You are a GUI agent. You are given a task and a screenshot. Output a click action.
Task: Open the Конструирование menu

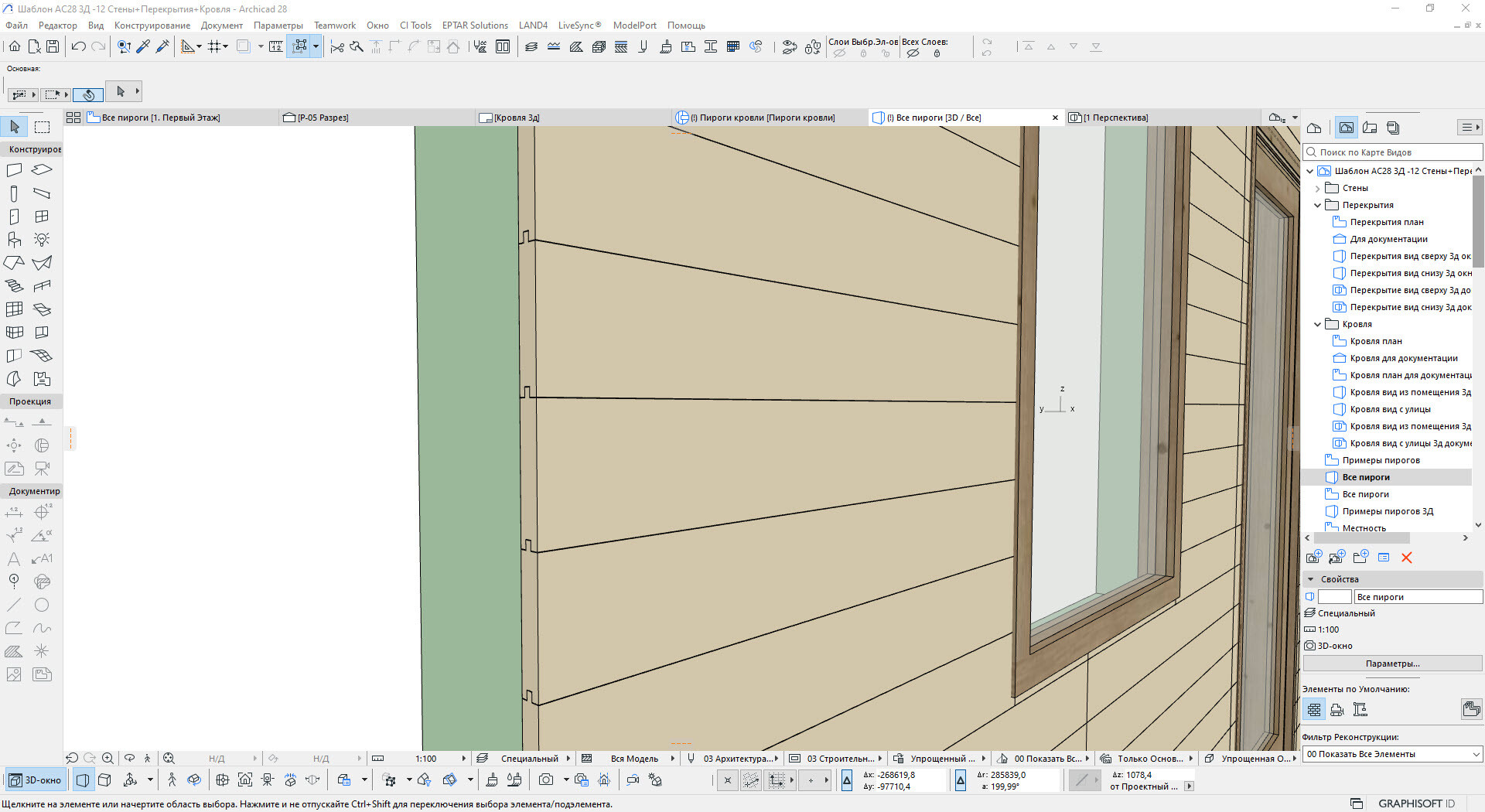152,26
